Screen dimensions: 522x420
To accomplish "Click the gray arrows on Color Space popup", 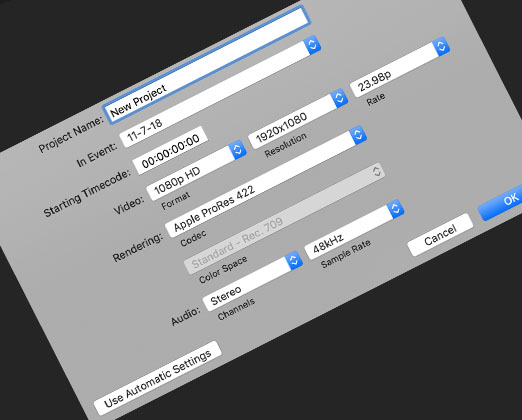I will (377, 171).
